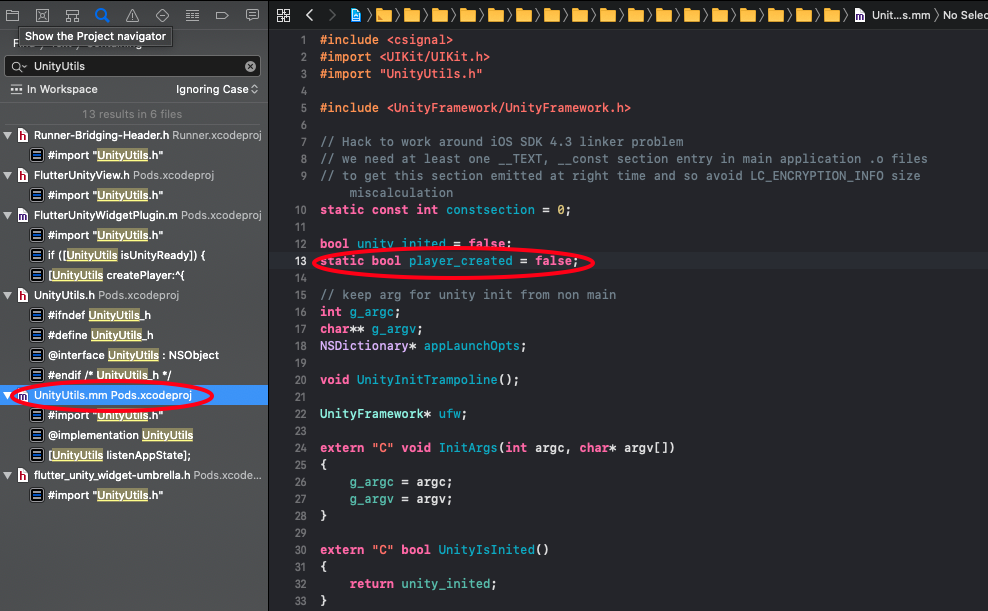Screen dimensions: 988x611
Task: Open the Symbol navigator
Action: coord(72,14)
